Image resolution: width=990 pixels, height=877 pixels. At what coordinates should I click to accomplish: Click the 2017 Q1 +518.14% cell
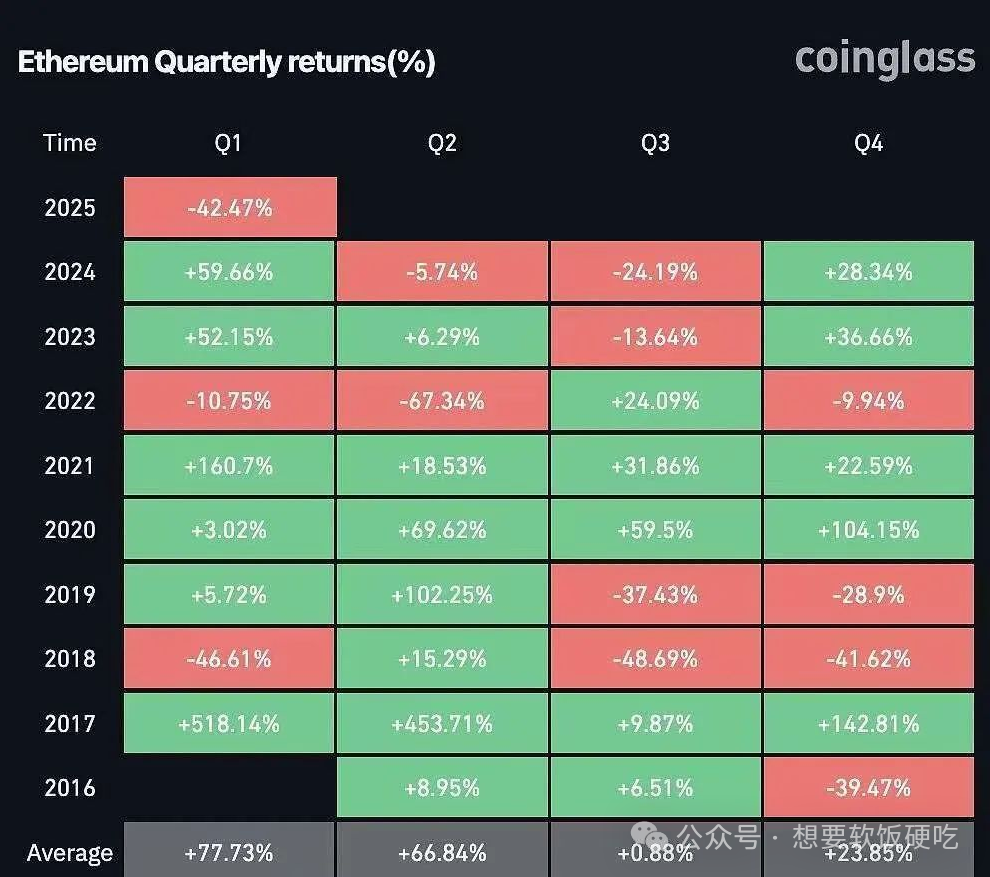tap(229, 723)
